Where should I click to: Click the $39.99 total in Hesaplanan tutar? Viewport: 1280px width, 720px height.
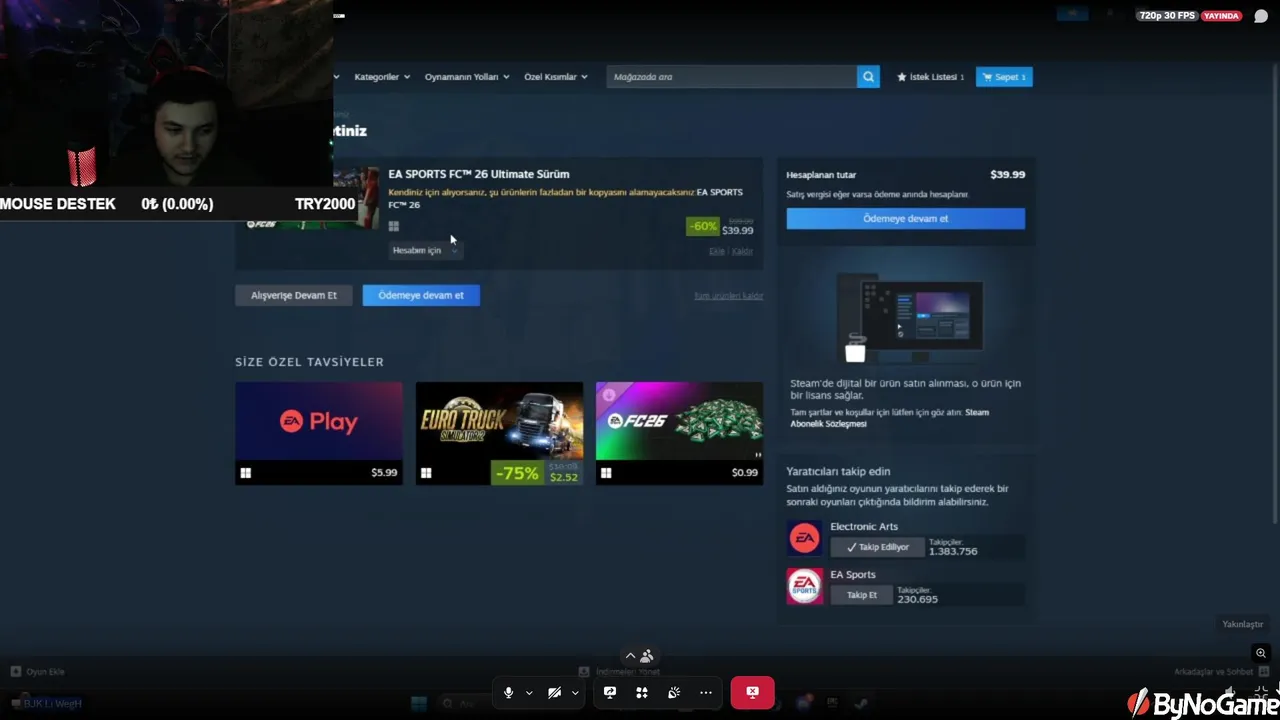point(1007,174)
